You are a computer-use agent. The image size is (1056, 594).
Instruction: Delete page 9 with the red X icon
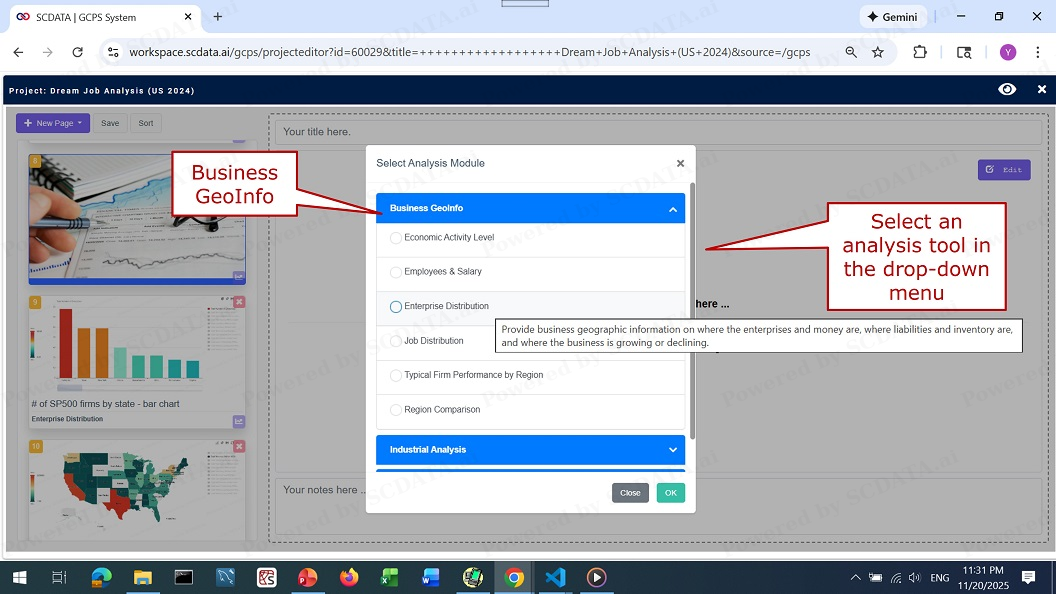click(x=239, y=302)
